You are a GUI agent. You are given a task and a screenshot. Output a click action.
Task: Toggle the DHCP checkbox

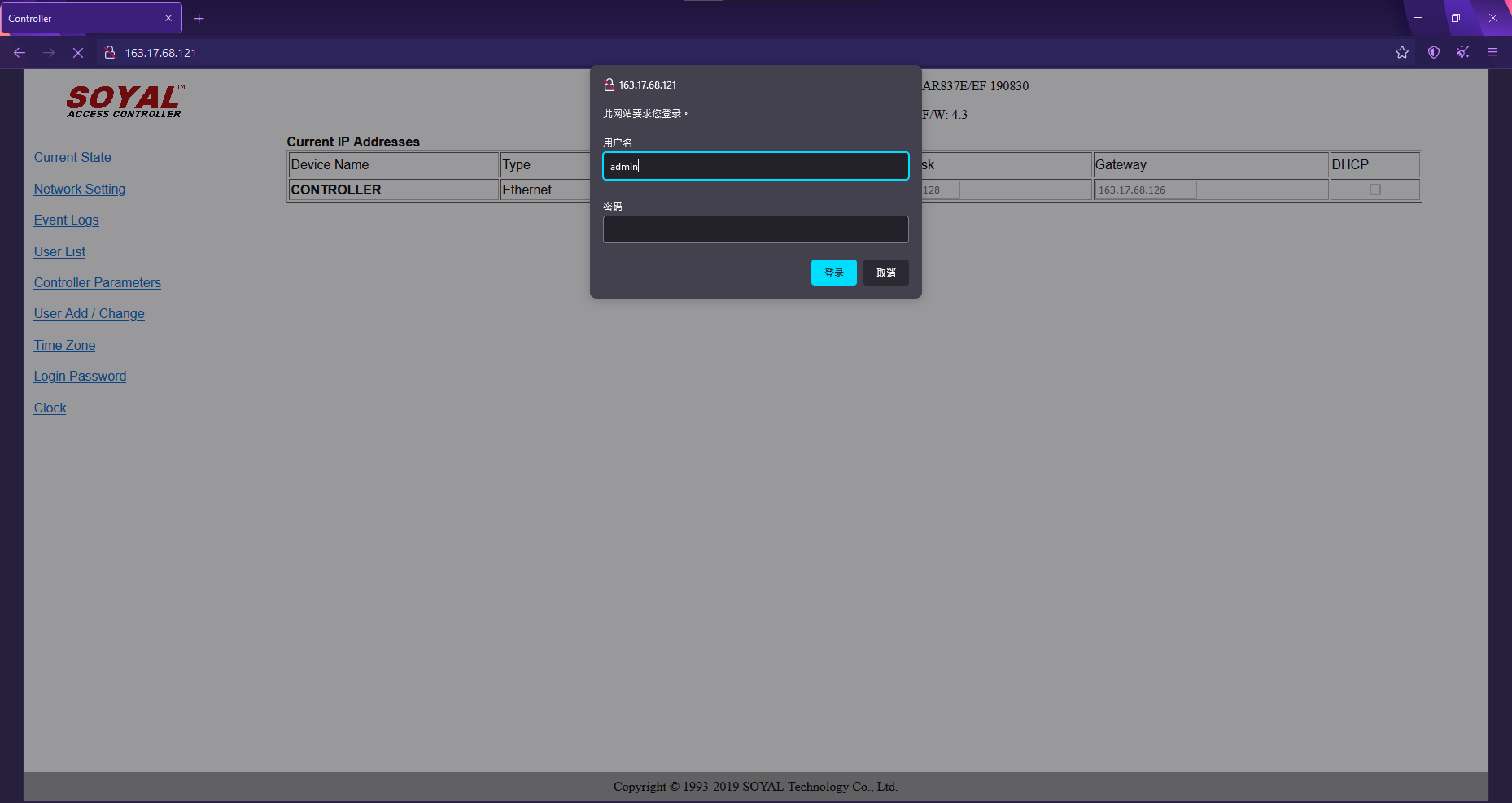click(x=1375, y=190)
